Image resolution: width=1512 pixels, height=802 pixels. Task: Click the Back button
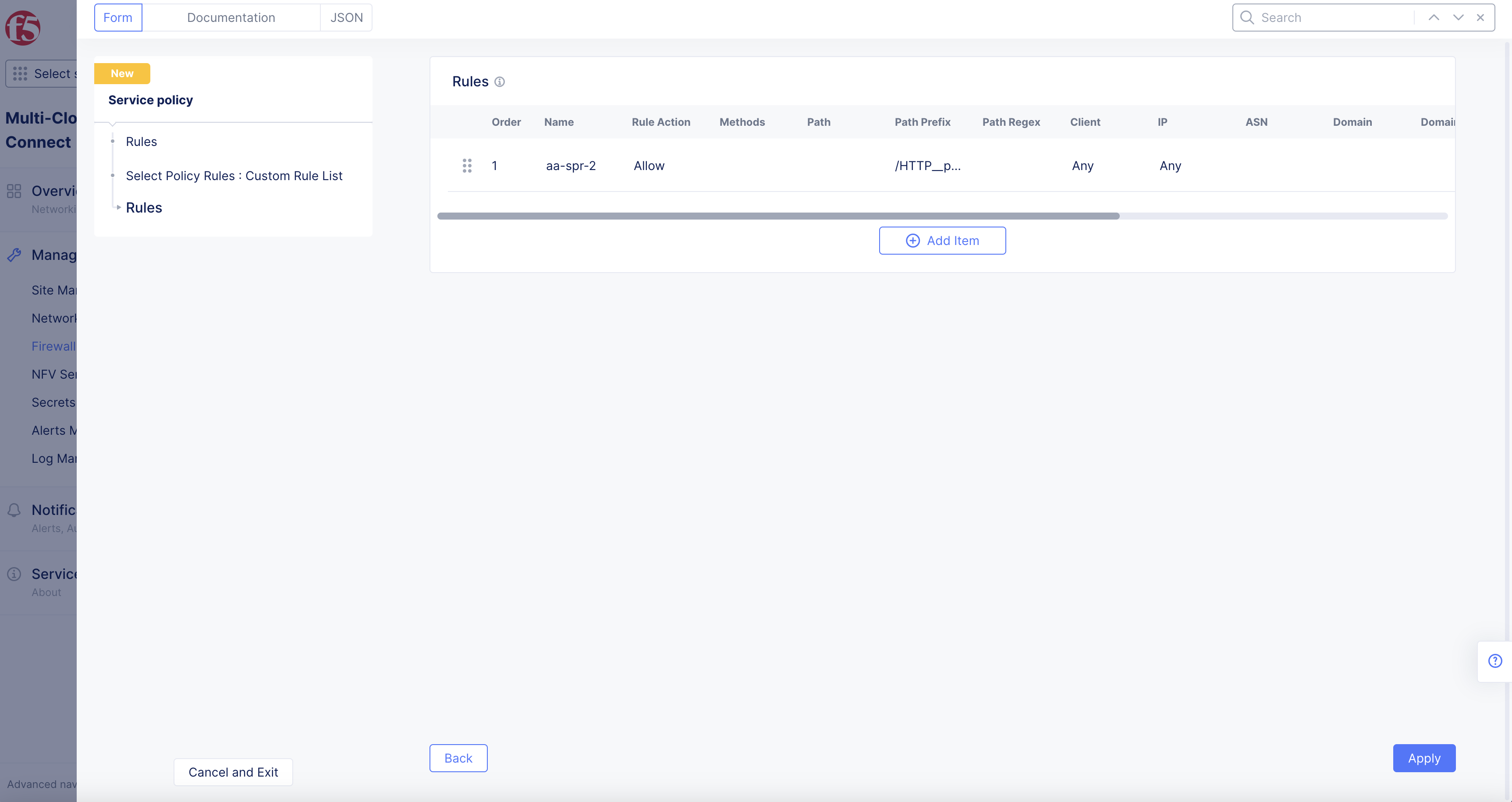click(x=458, y=758)
